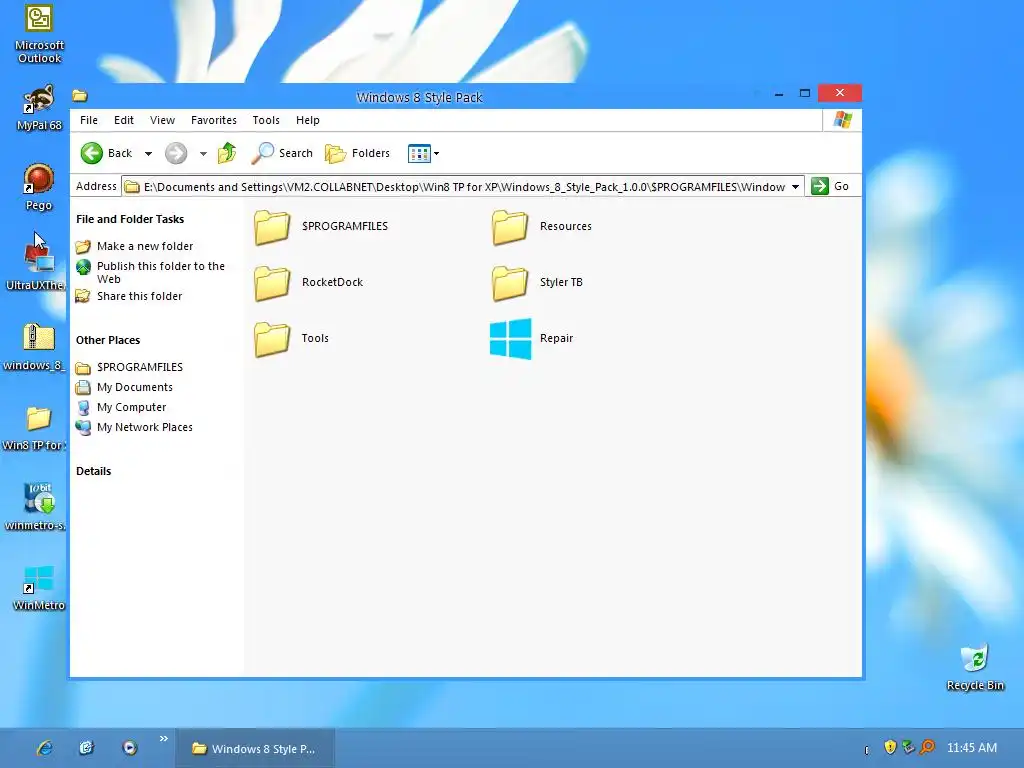Viewport: 1024px width, 768px height.
Task: Open the Views button menu
Action: 423,153
